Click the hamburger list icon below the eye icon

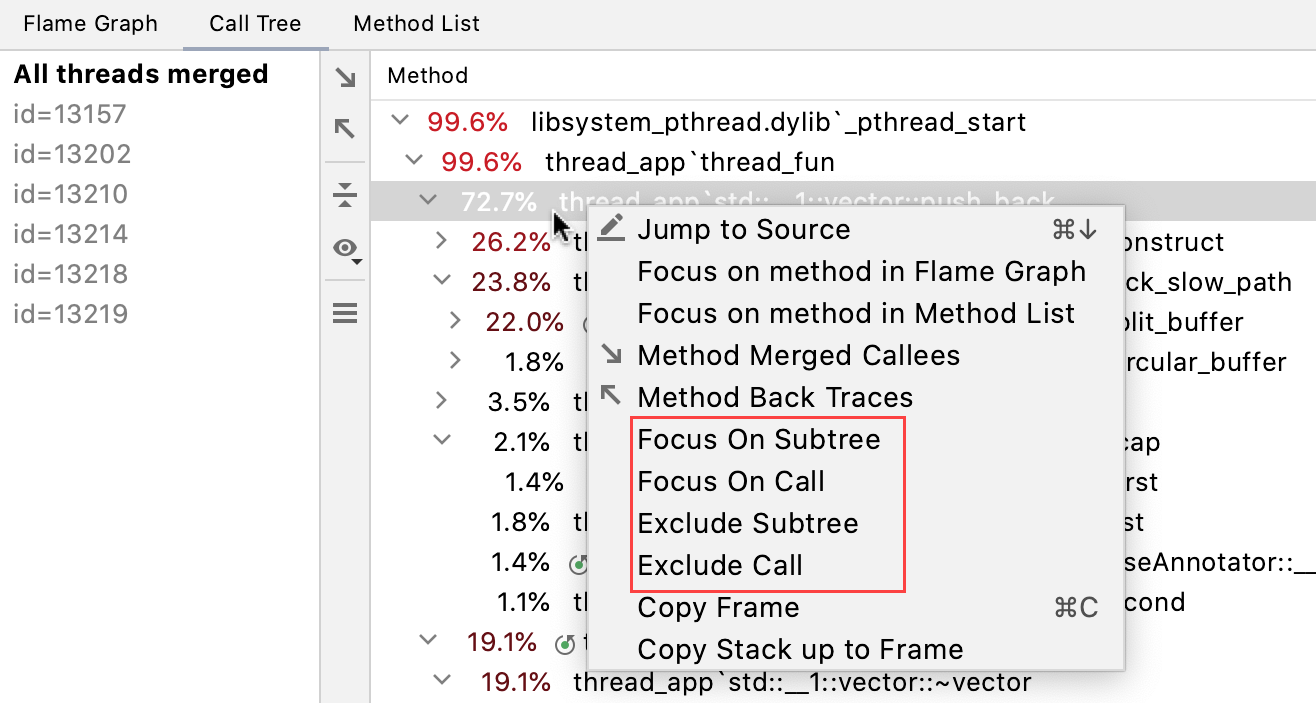pos(344,312)
